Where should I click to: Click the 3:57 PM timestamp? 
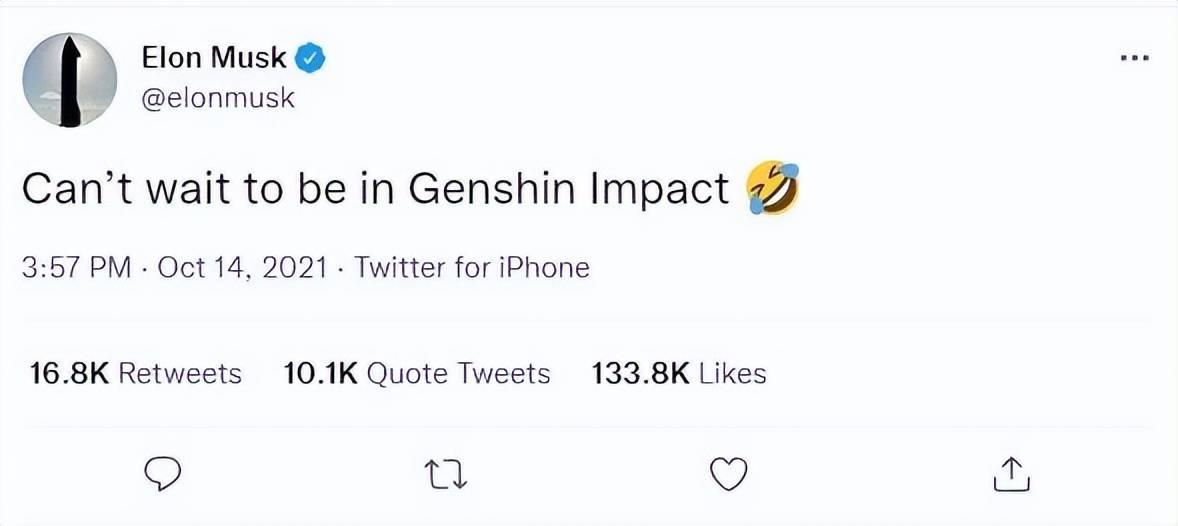click(76, 267)
